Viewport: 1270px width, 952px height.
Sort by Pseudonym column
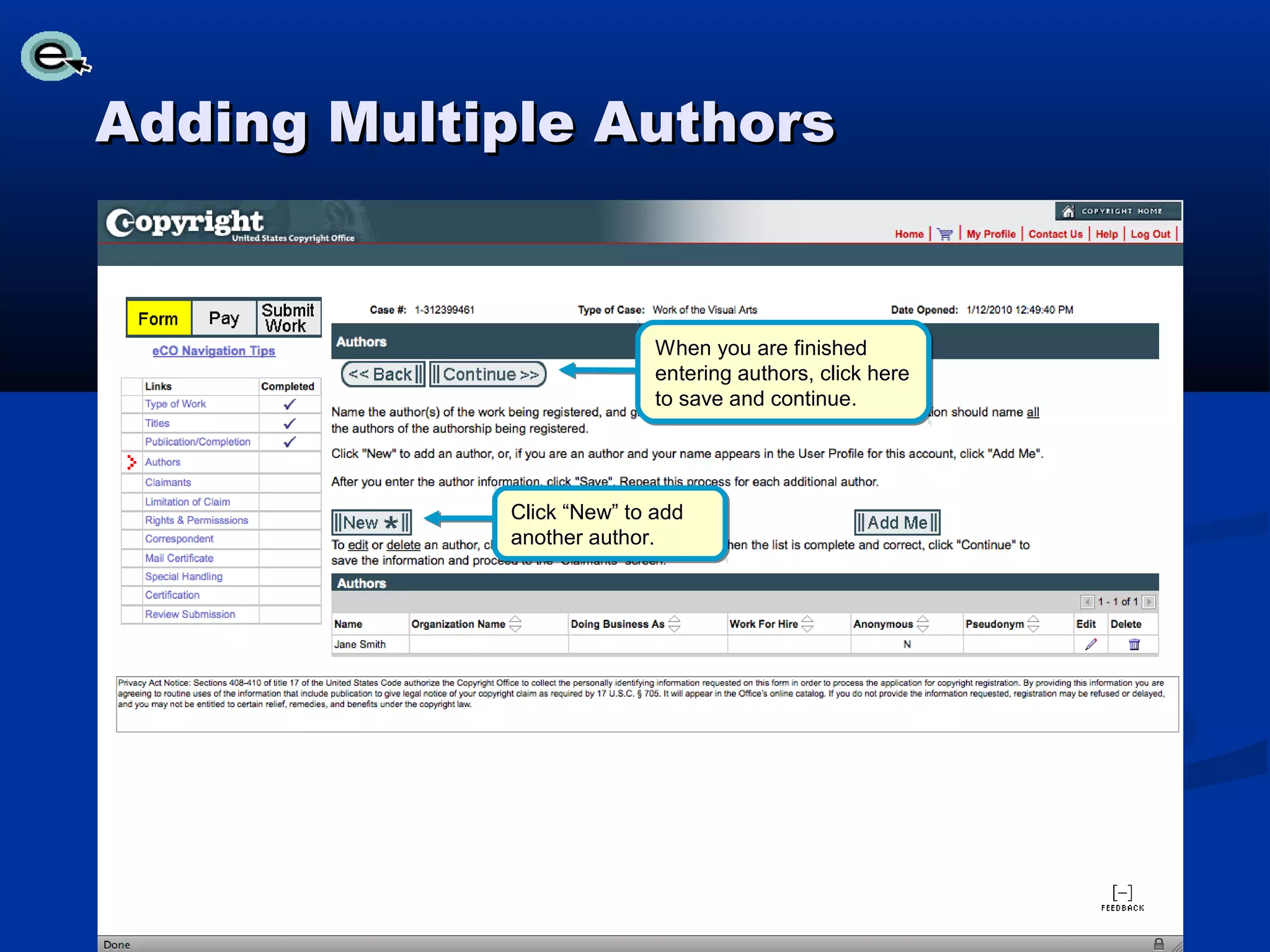[1033, 624]
